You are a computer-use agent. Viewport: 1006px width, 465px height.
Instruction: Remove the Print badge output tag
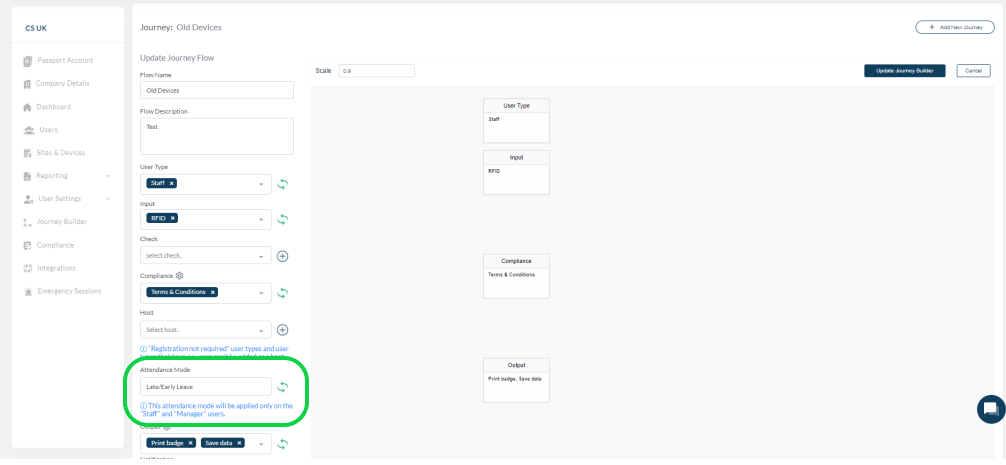[x=191, y=443]
